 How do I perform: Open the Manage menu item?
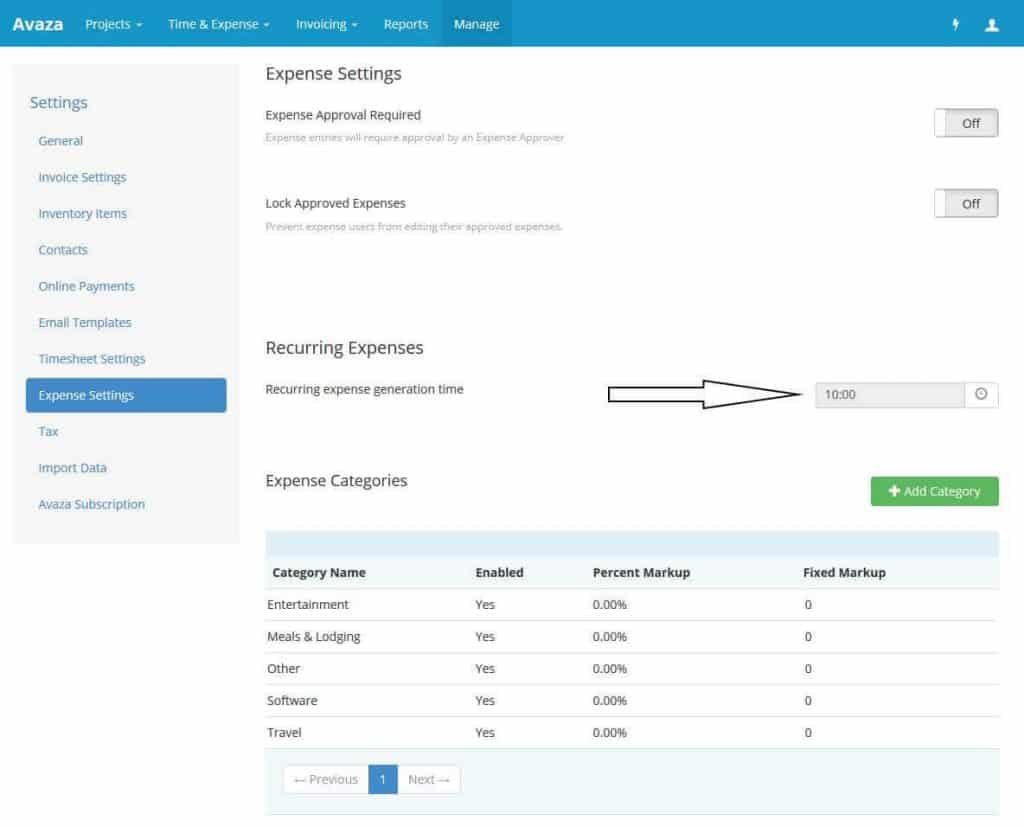tap(476, 24)
